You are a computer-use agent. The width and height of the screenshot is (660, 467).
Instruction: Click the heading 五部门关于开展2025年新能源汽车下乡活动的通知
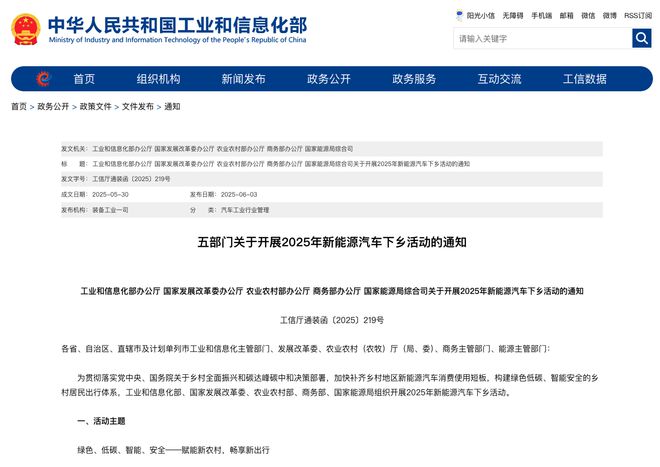click(x=332, y=242)
